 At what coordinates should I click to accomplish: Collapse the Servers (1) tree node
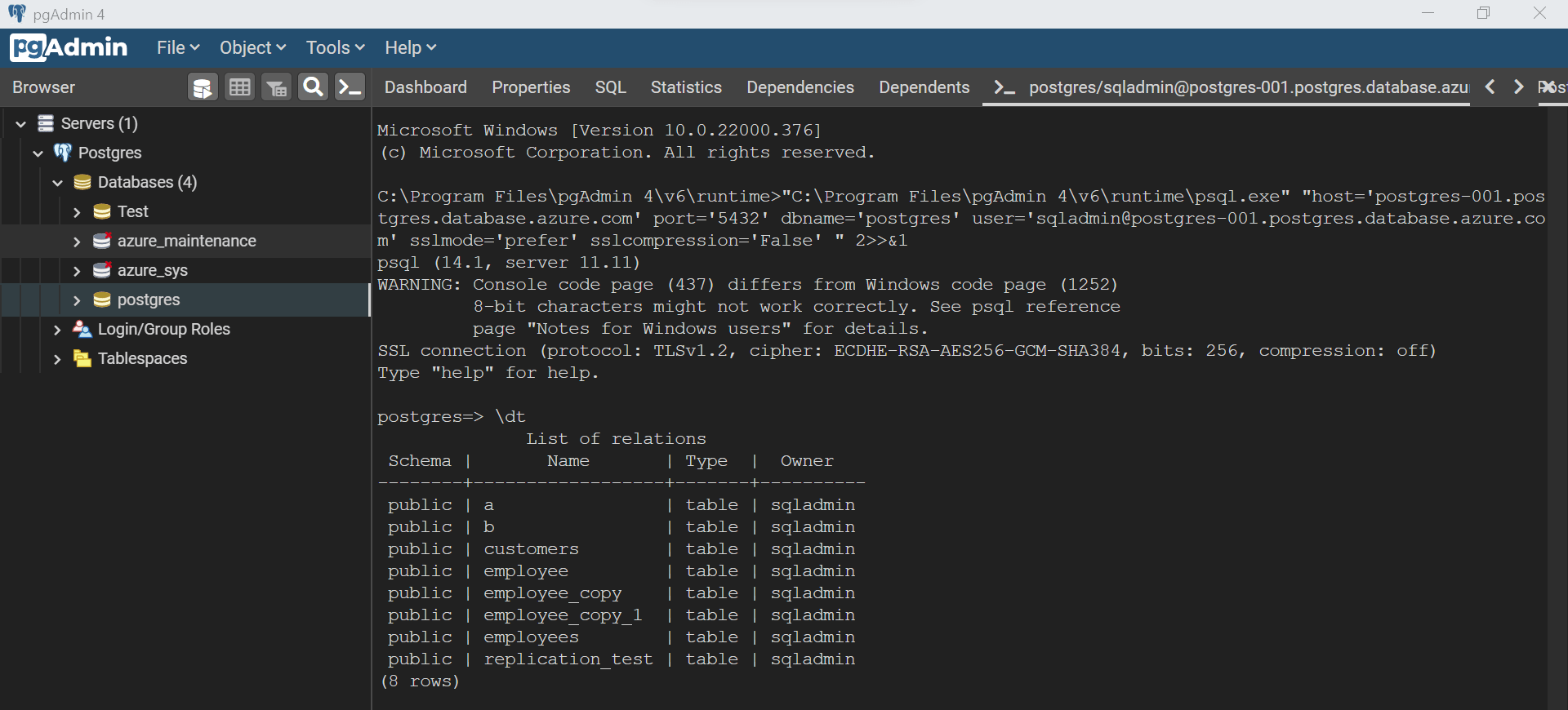[x=21, y=124]
